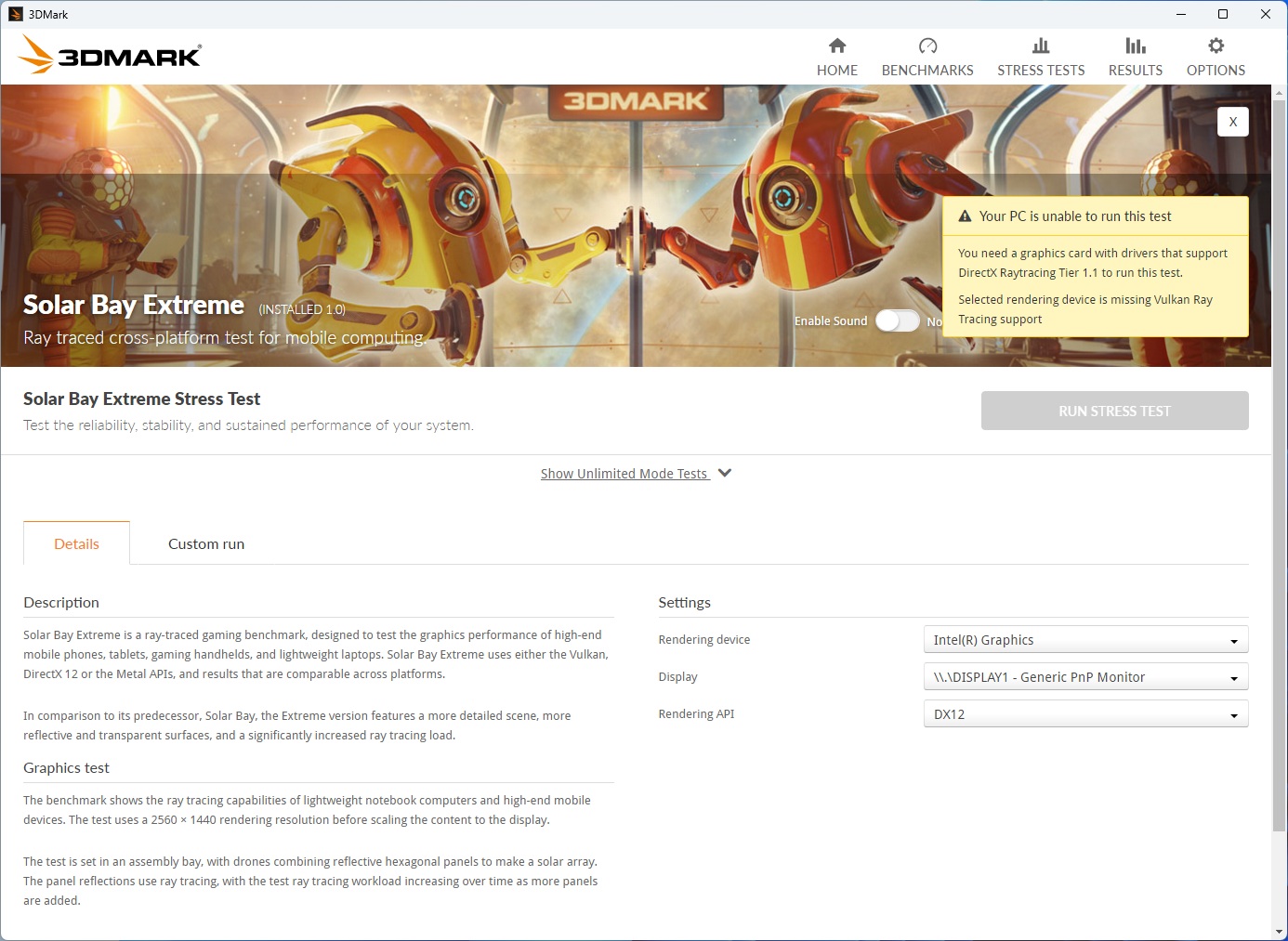Maximize the 3DMark window

1223,14
